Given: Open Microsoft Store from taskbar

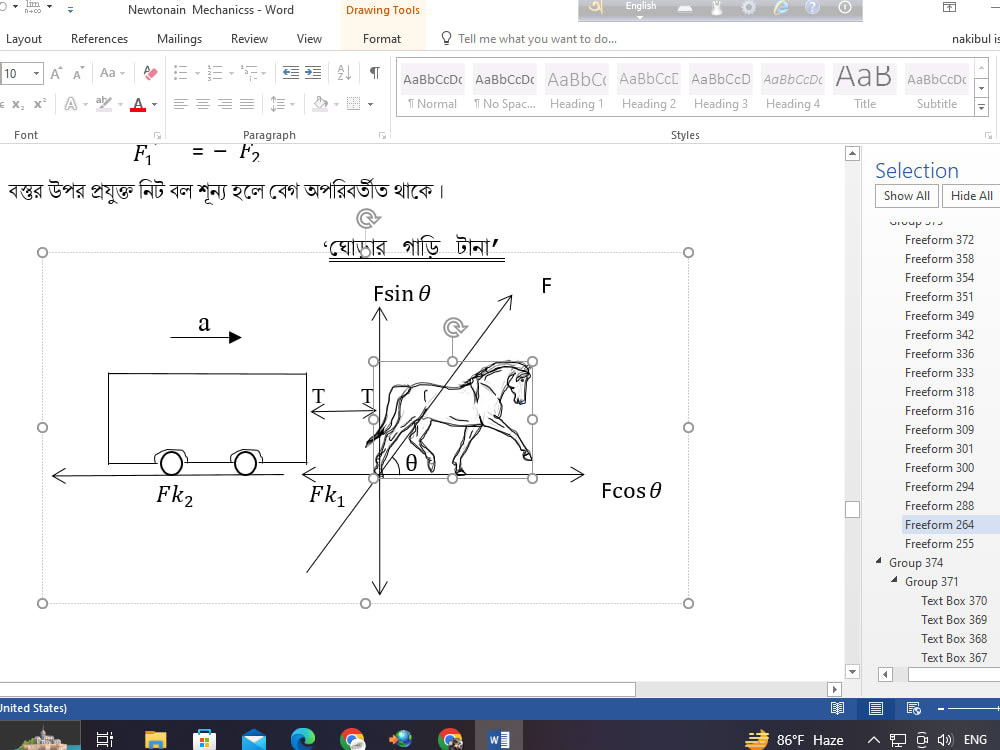Looking at the screenshot, I should pos(204,739).
